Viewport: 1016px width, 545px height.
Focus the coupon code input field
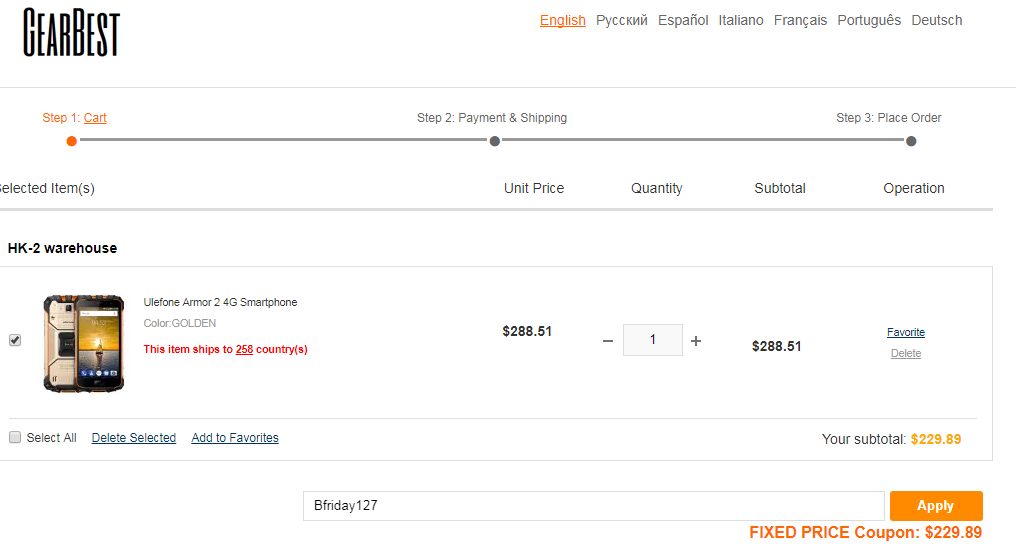point(594,506)
